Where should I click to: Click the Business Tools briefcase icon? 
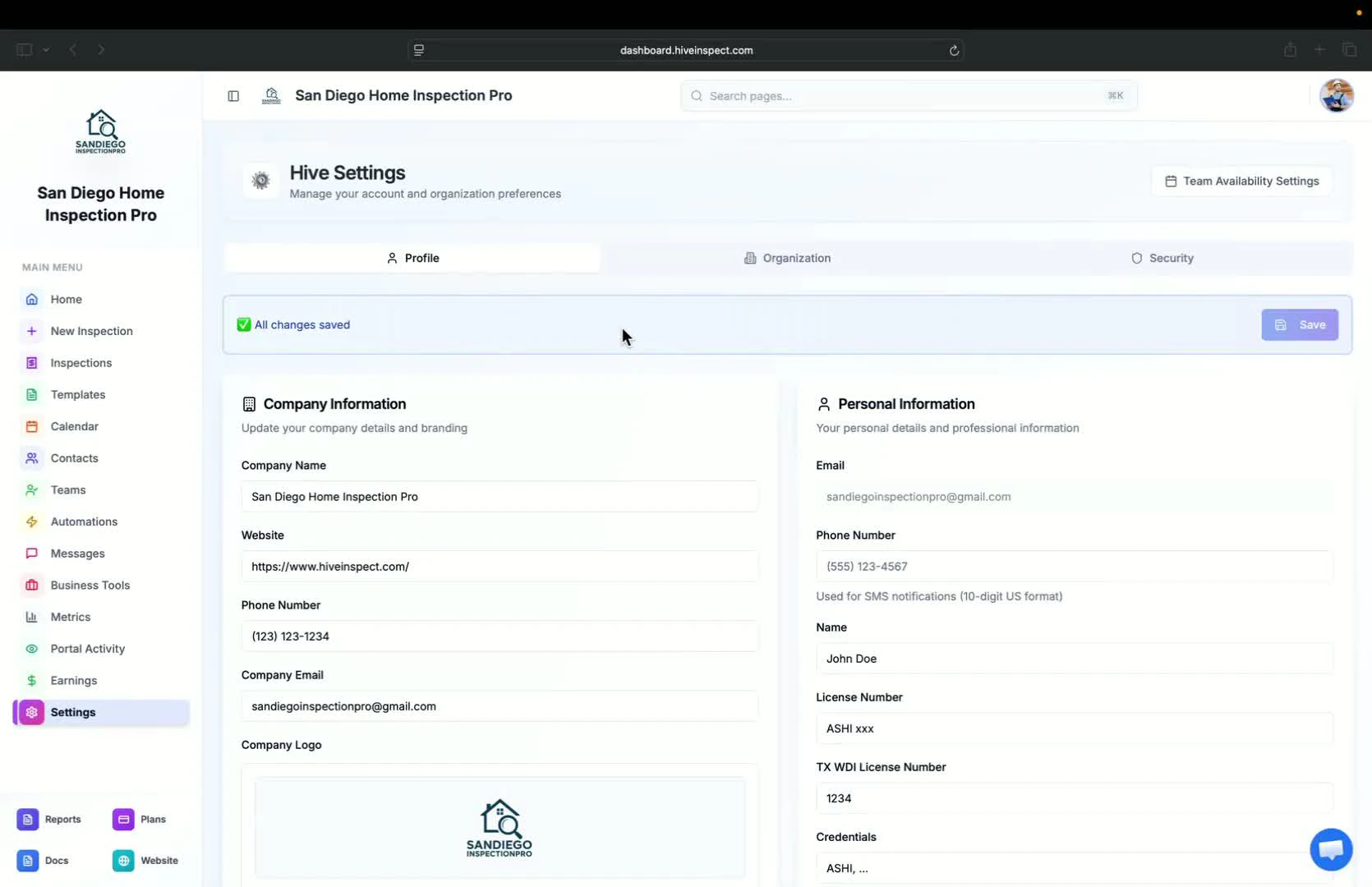click(31, 585)
